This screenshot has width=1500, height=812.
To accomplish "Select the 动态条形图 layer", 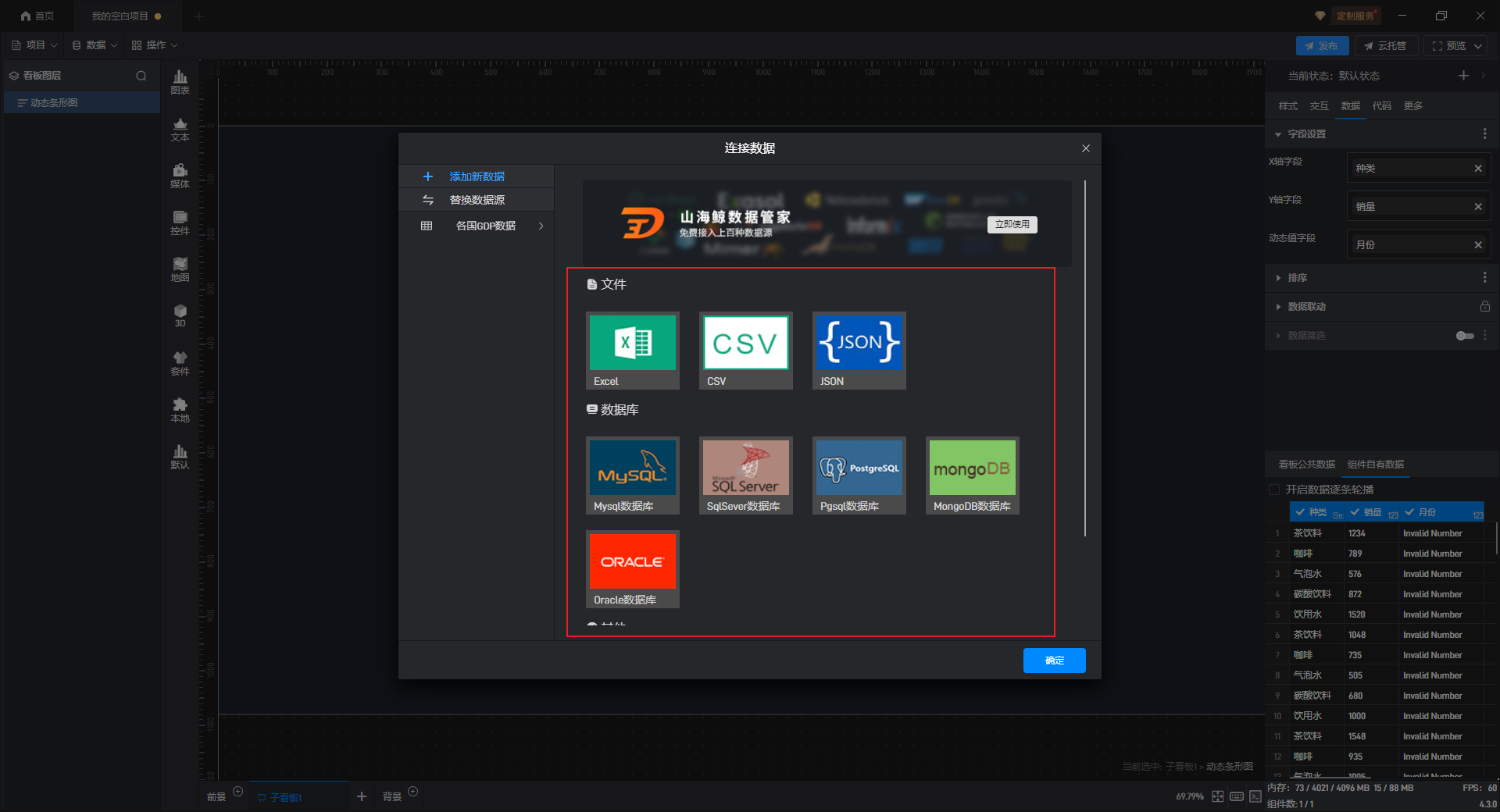I will click(82, 103).
